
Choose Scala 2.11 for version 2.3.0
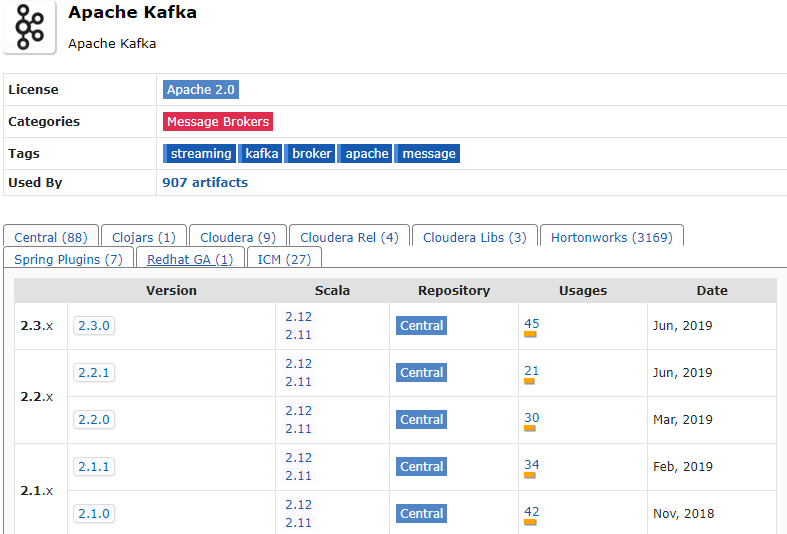coord(299,335)
